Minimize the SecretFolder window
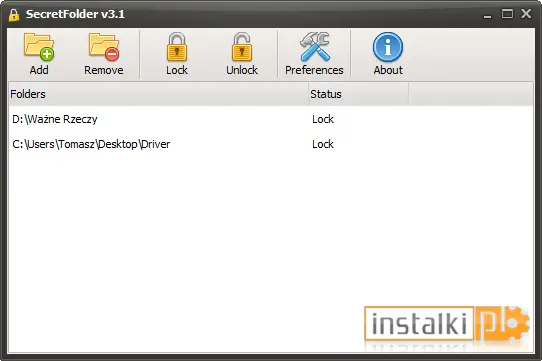Viewport: 542px width, 361px height. (x=487, y=15)
